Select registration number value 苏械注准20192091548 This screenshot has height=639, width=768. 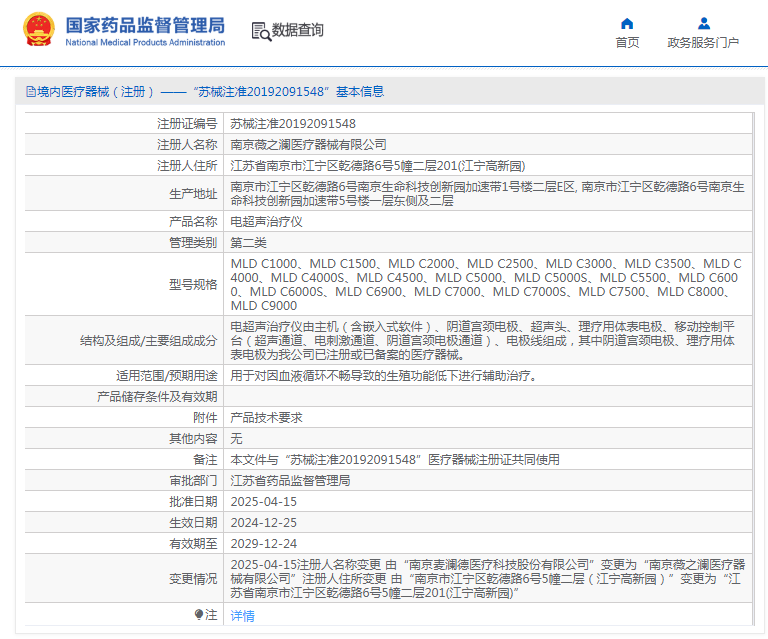pyautogui.click(x=293, y=124)
